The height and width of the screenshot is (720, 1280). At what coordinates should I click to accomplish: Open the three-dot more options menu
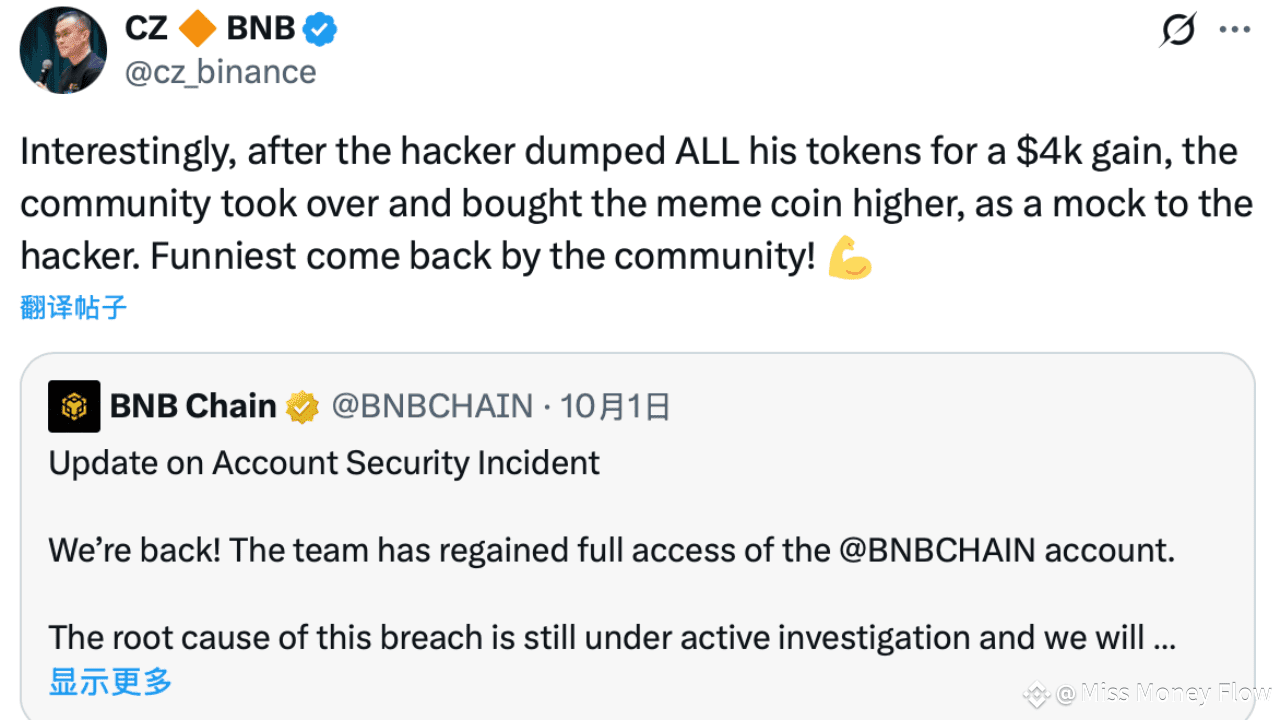click(x=1235, y=30)
